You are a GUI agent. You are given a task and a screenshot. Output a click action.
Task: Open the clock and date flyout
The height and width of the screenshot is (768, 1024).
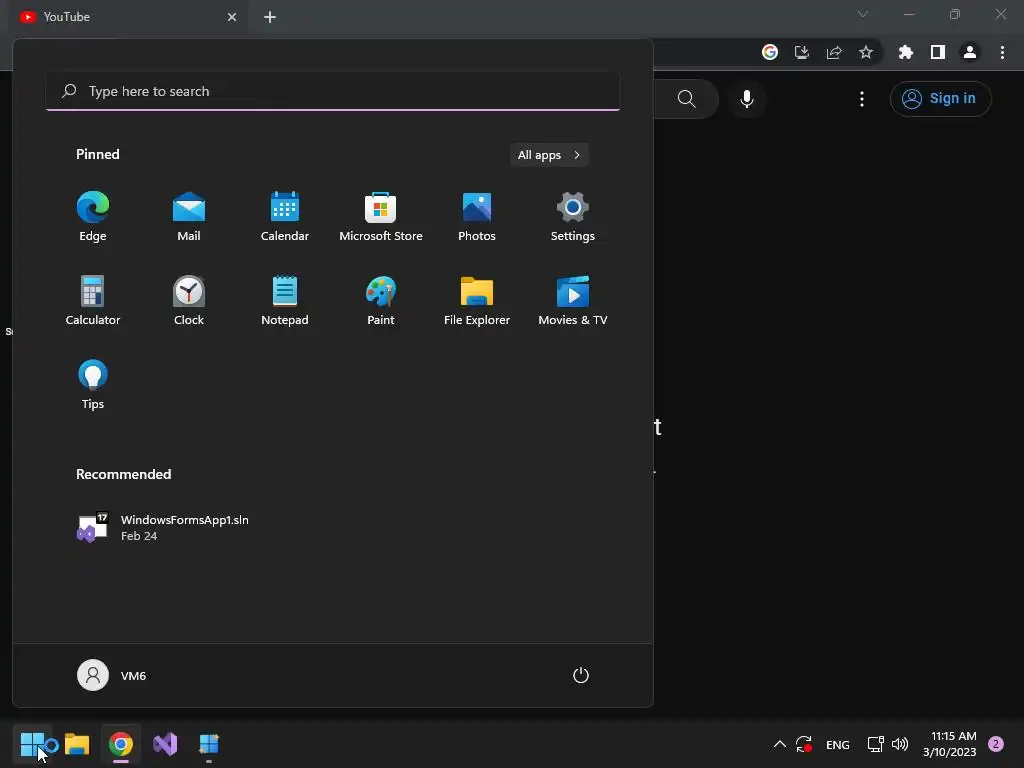click(x=950, y=744)
